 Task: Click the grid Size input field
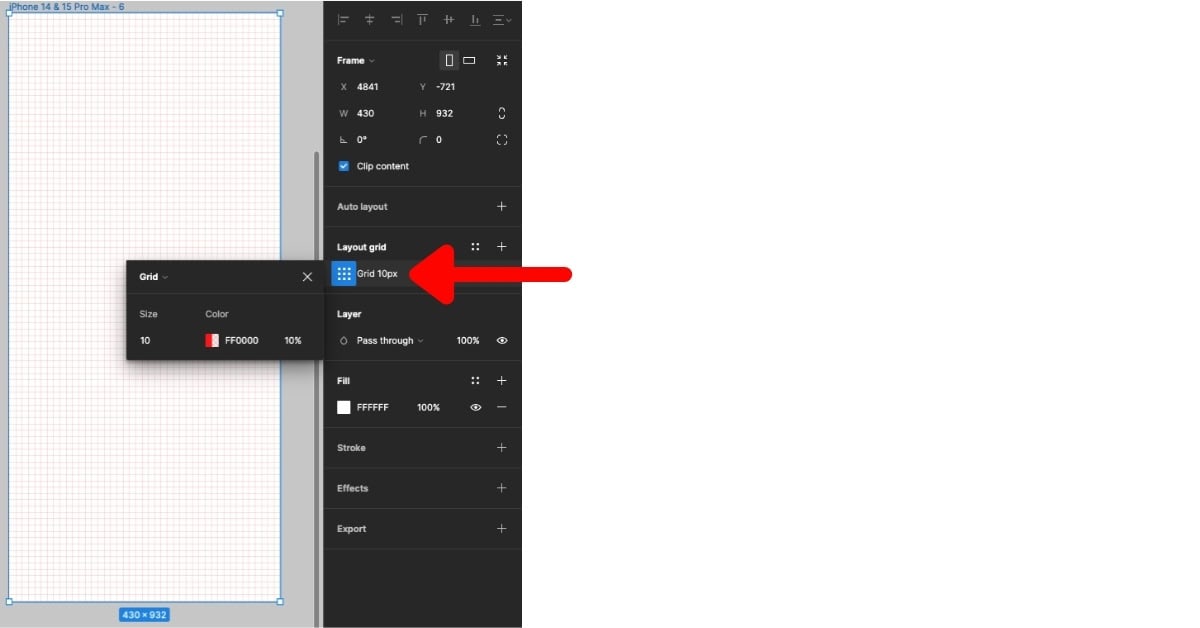click(x=146, y=340)
